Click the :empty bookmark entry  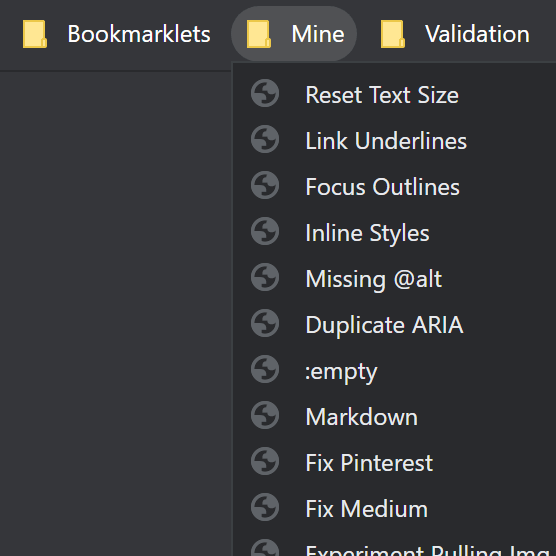(394, 371)
